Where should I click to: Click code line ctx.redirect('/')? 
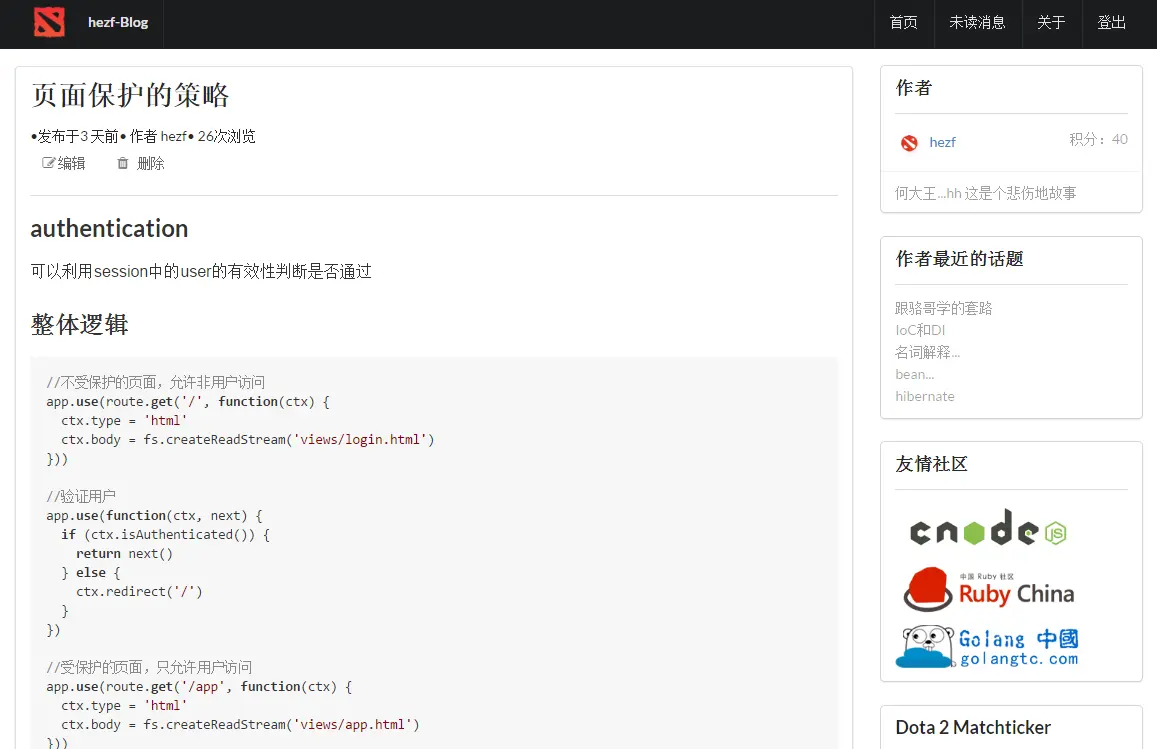[x=139, y=592]
